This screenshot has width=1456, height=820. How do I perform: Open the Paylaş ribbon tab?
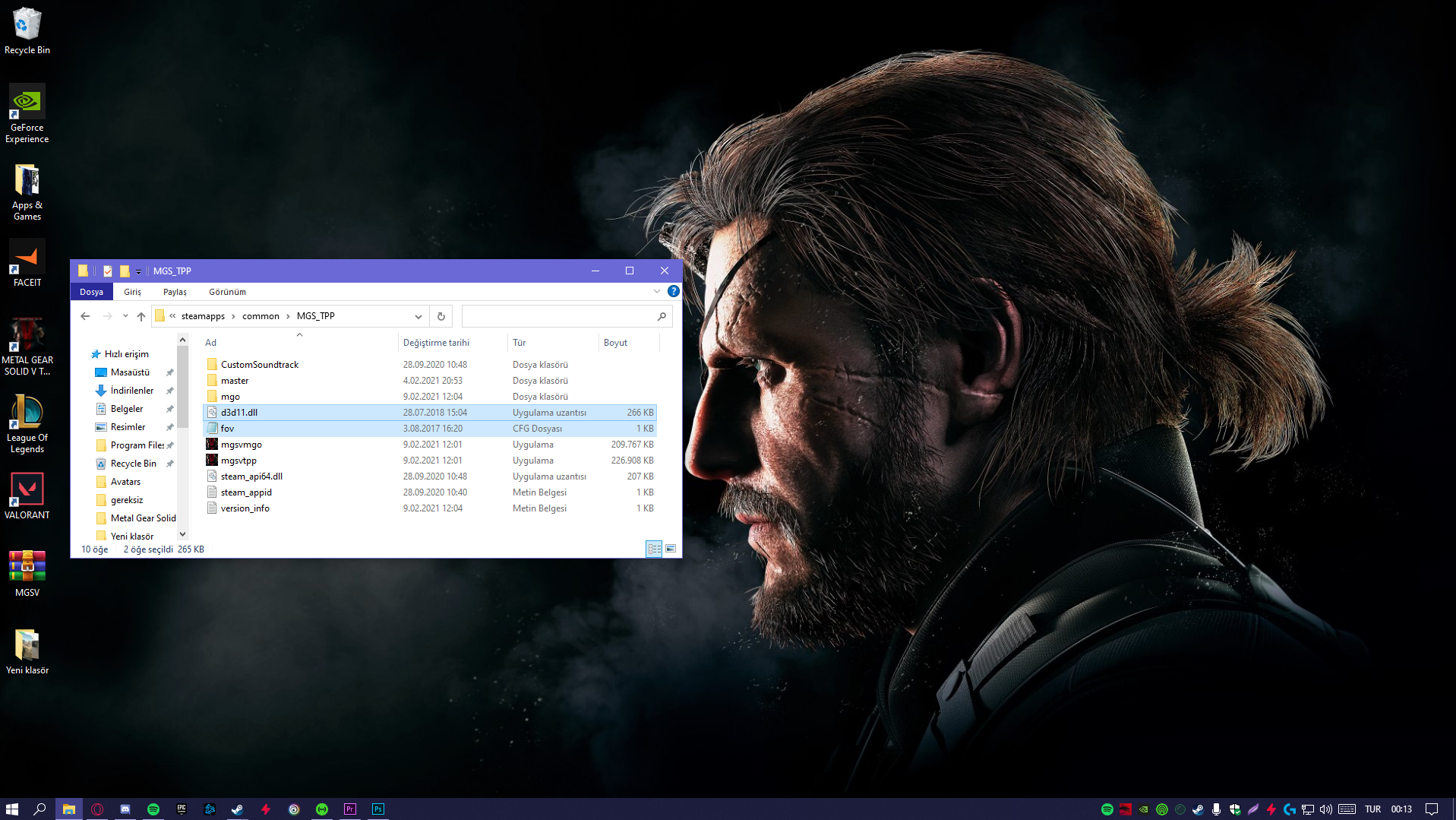click(175, 292)
